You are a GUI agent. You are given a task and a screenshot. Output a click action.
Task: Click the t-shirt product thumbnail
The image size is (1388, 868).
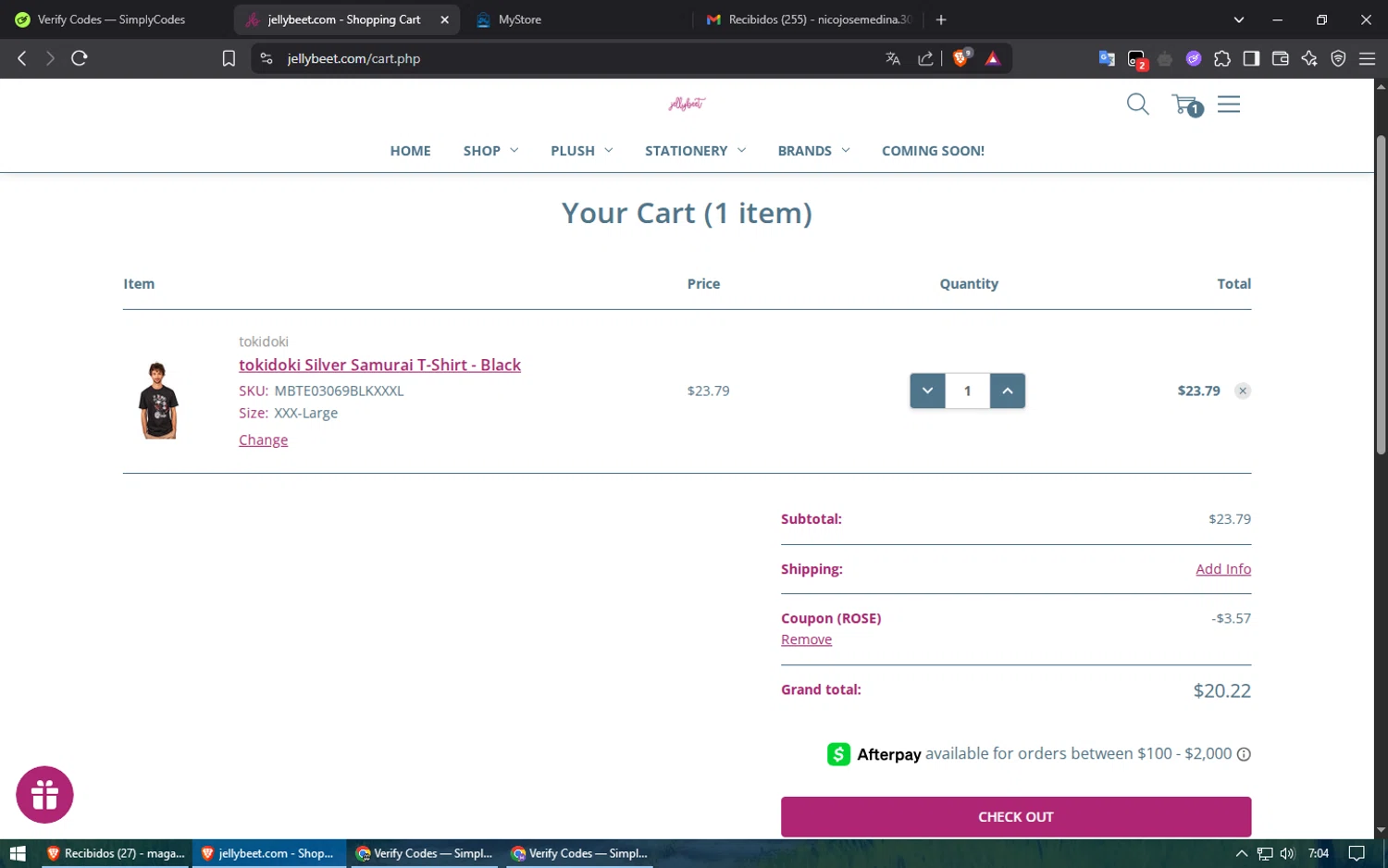(x=158, y=400)
